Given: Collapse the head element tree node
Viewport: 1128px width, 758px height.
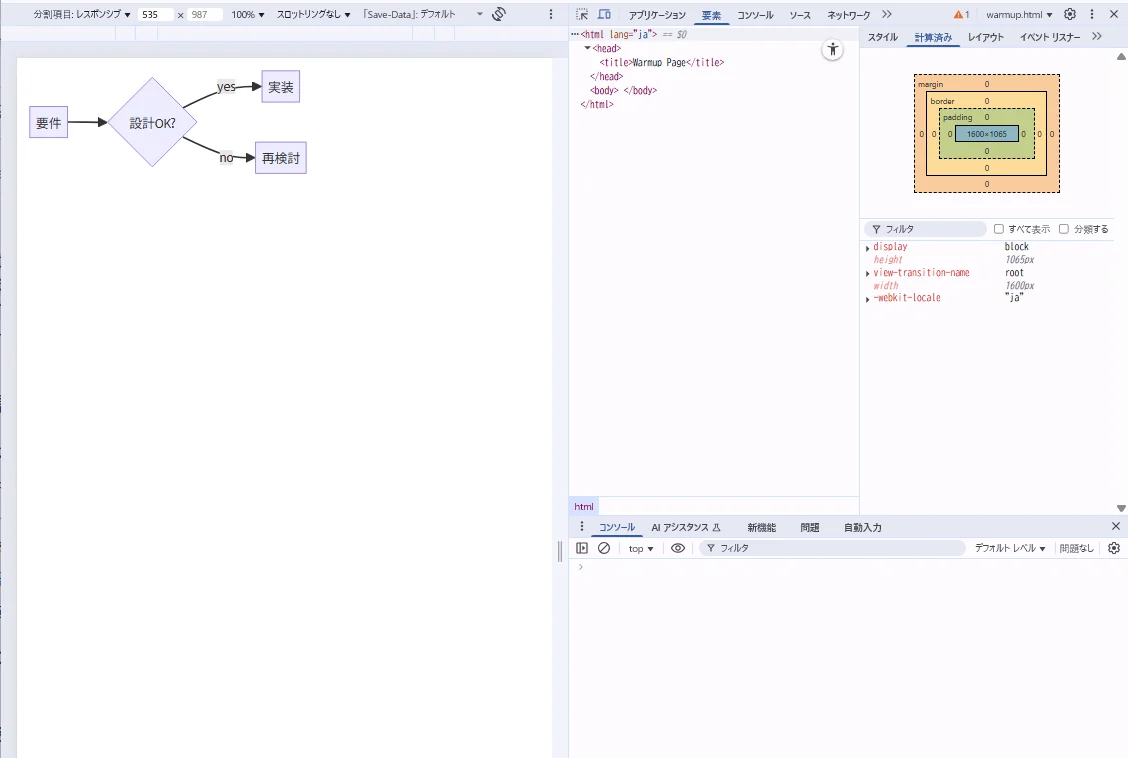Looking at the screenshot, I should point(588,48).
